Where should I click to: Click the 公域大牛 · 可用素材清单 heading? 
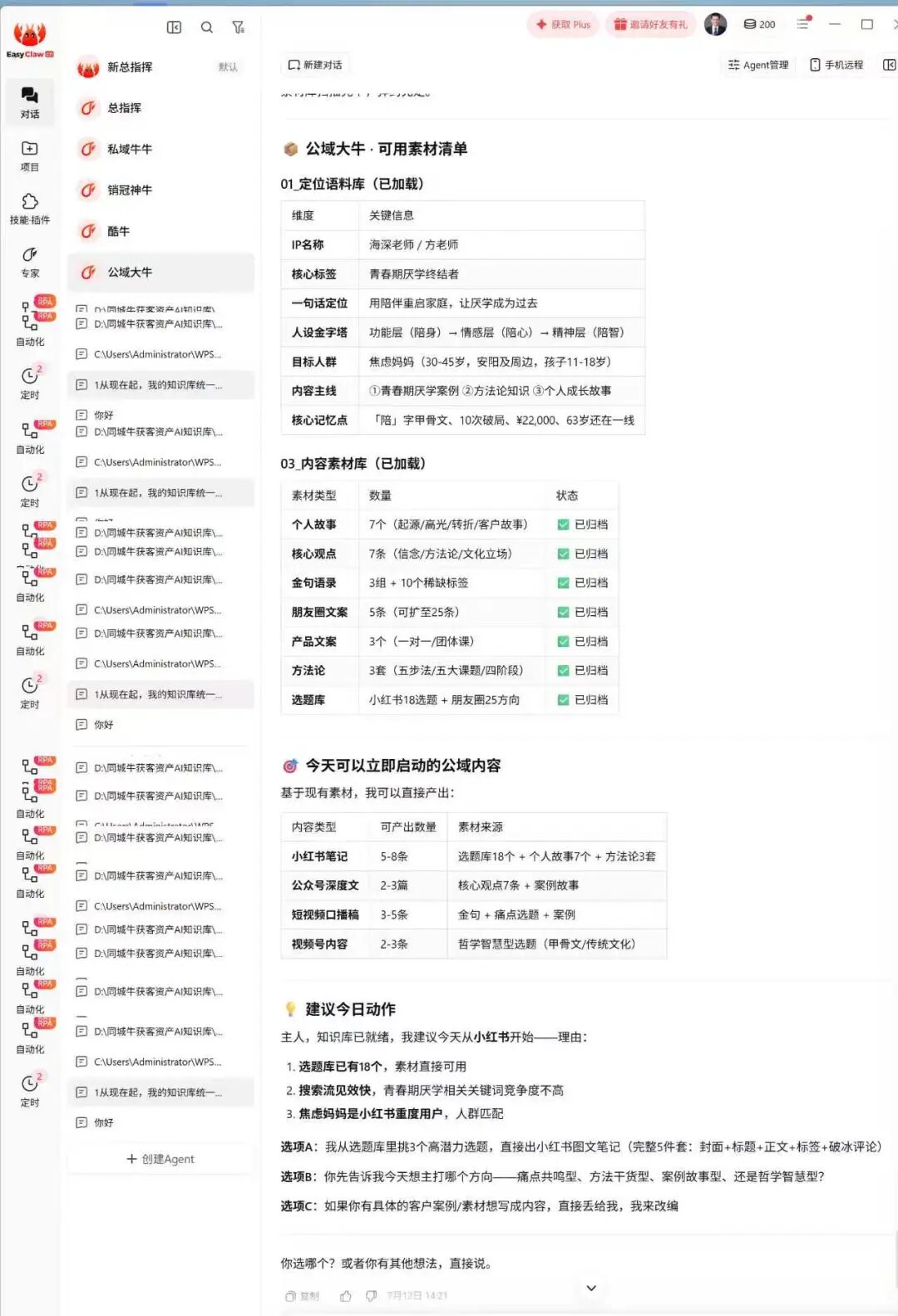386,149
